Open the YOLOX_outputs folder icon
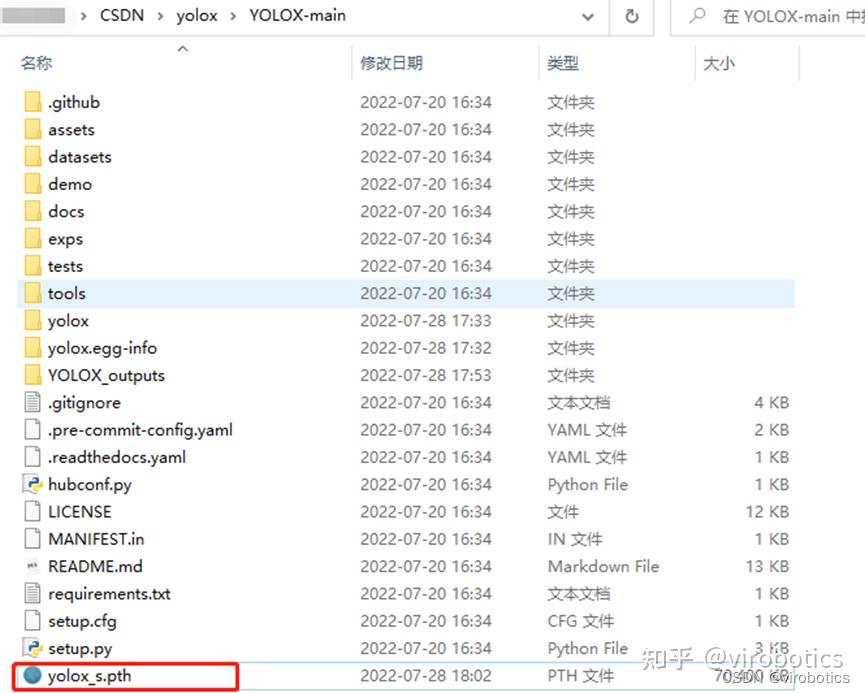 [31, 374]
